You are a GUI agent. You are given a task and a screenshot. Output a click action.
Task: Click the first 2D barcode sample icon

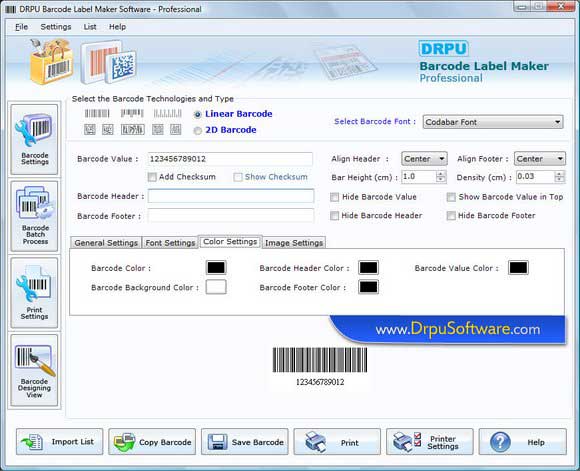(90, 129)
